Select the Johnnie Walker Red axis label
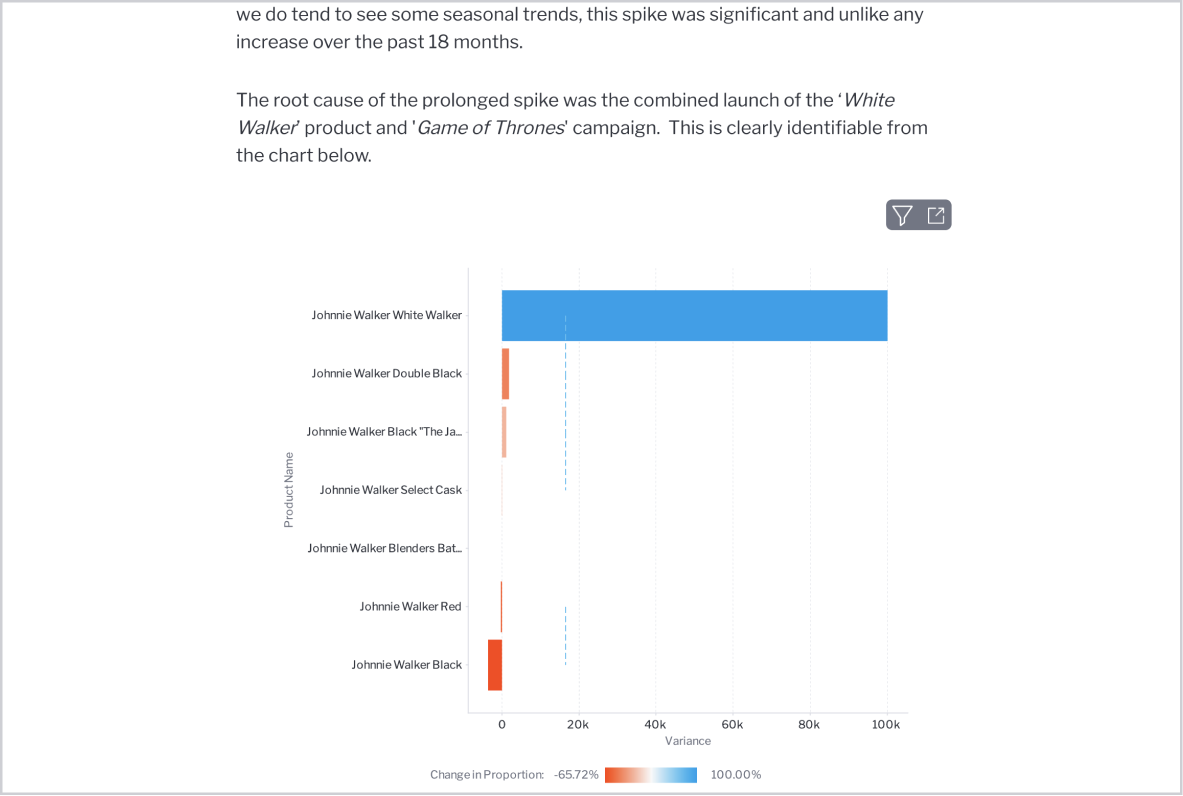 tap(411, 606)
